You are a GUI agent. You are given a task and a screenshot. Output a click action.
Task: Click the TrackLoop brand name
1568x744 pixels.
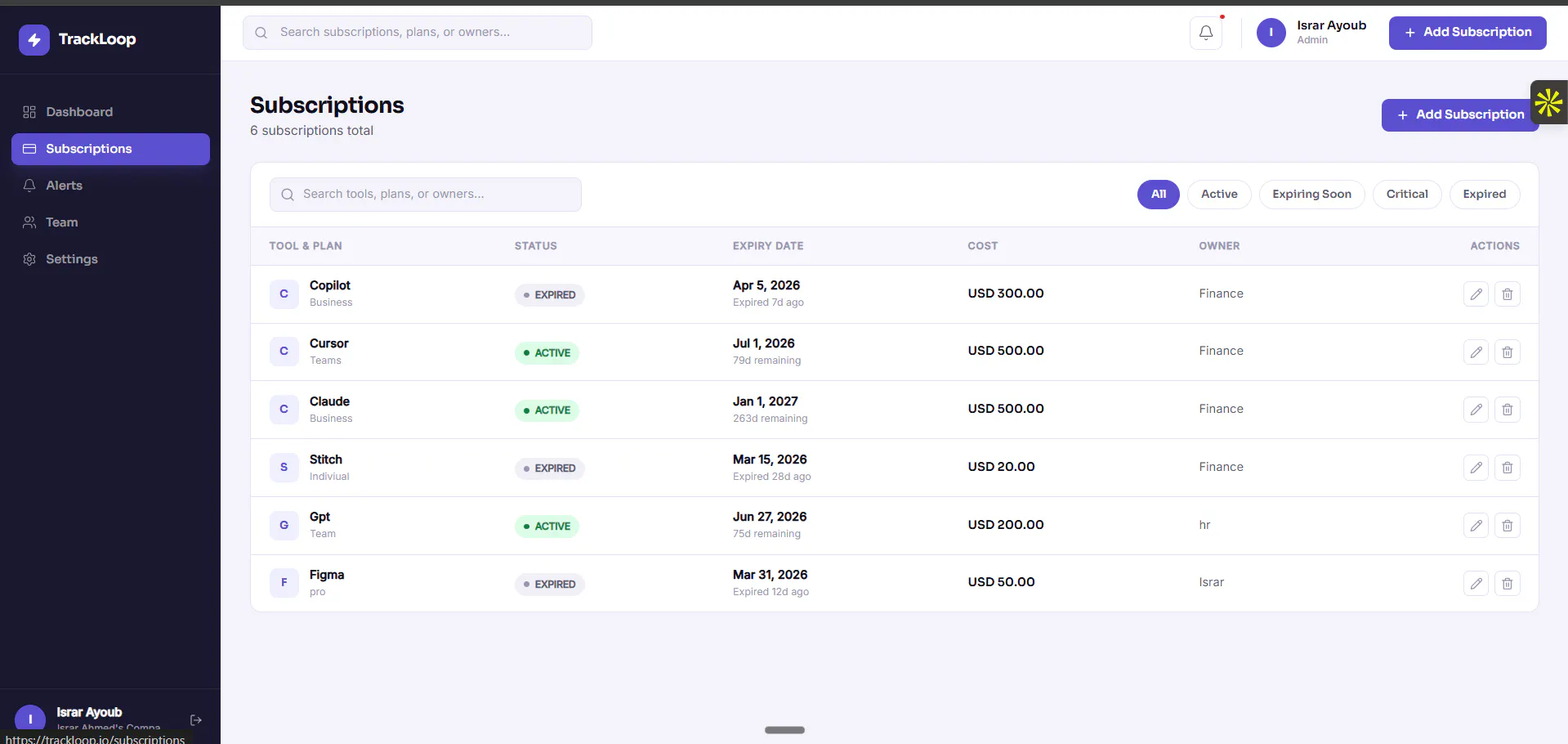(97, 39)
